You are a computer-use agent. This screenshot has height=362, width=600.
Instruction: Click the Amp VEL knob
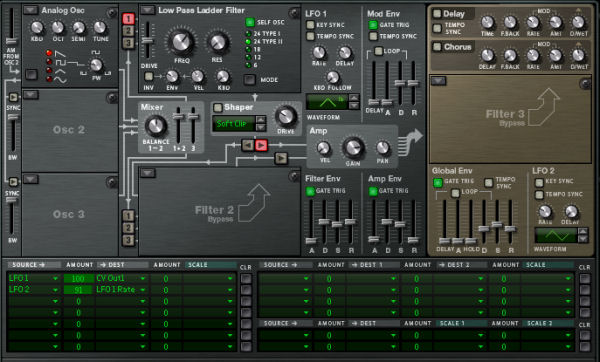pyautogui.click(x=324, y=148)
